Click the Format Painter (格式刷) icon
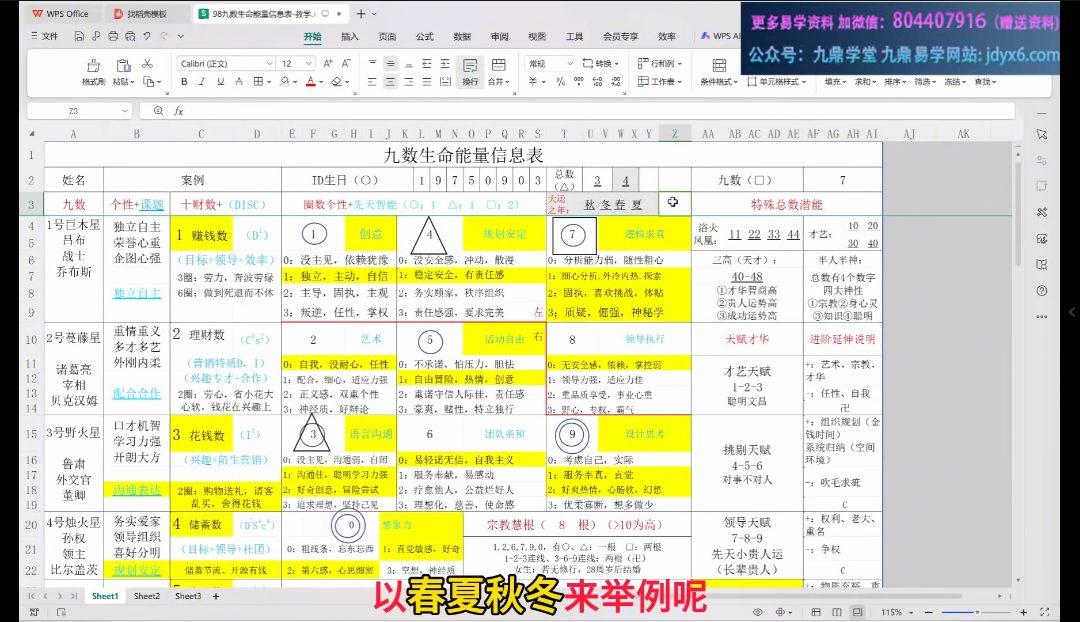This screenshot has height=622, width=1080. [93, 65]
